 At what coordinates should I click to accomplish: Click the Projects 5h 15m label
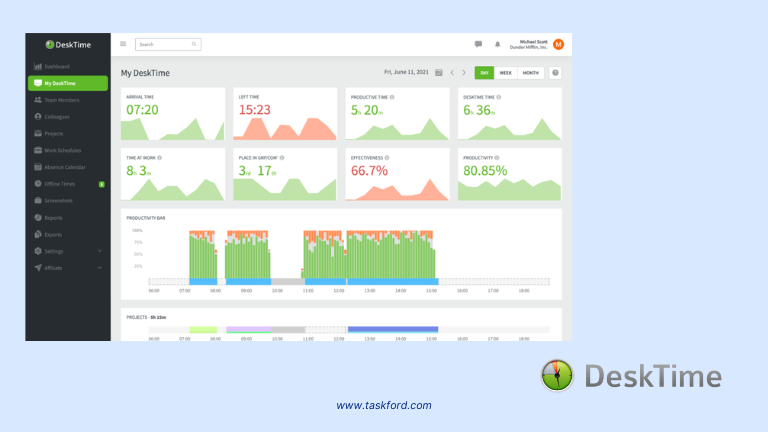point(146,317)
